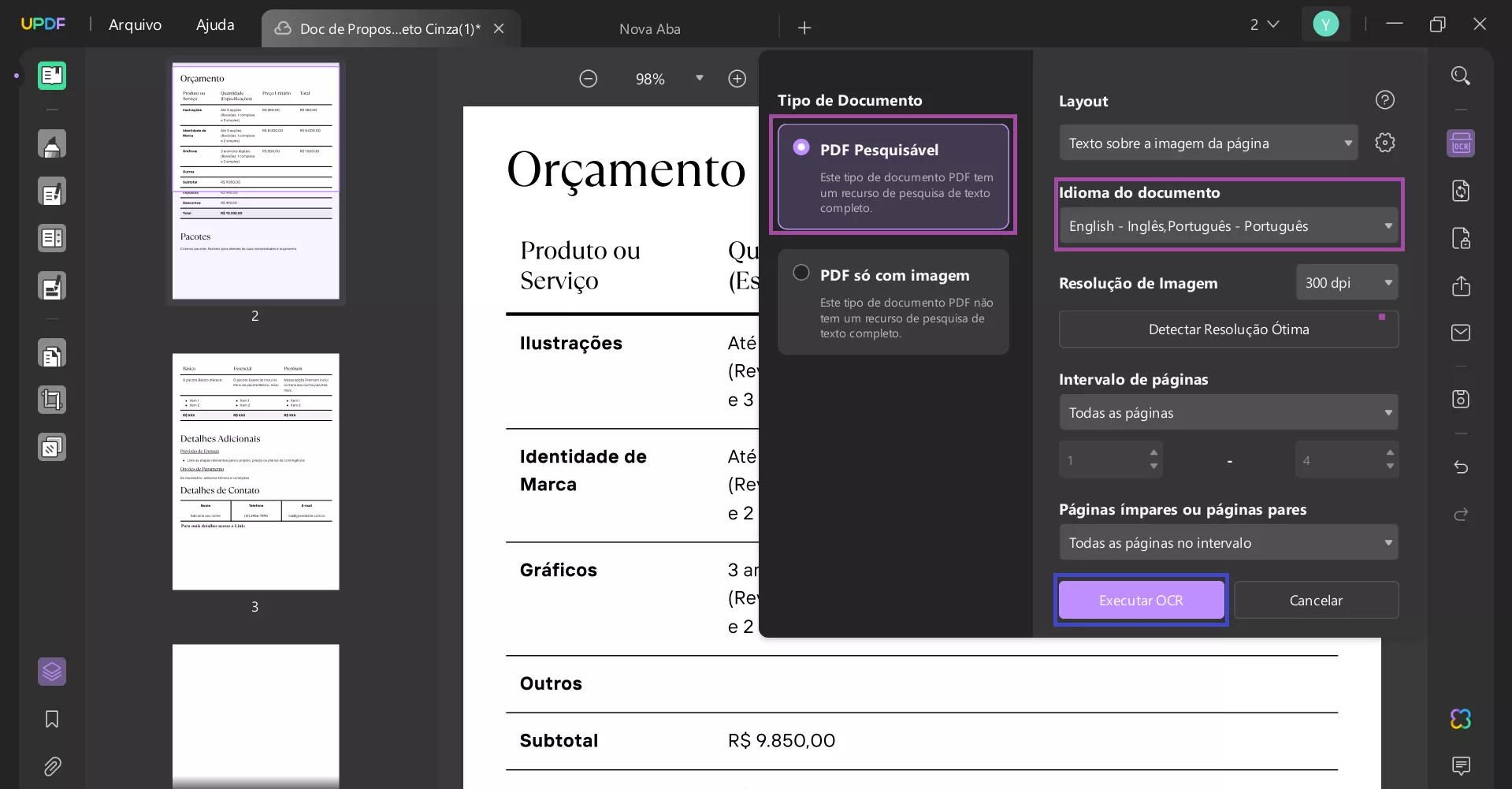Select page 3 thumbnail in the page panel
Viewport: 1512px width, 789px height.
tap(255, 471)
